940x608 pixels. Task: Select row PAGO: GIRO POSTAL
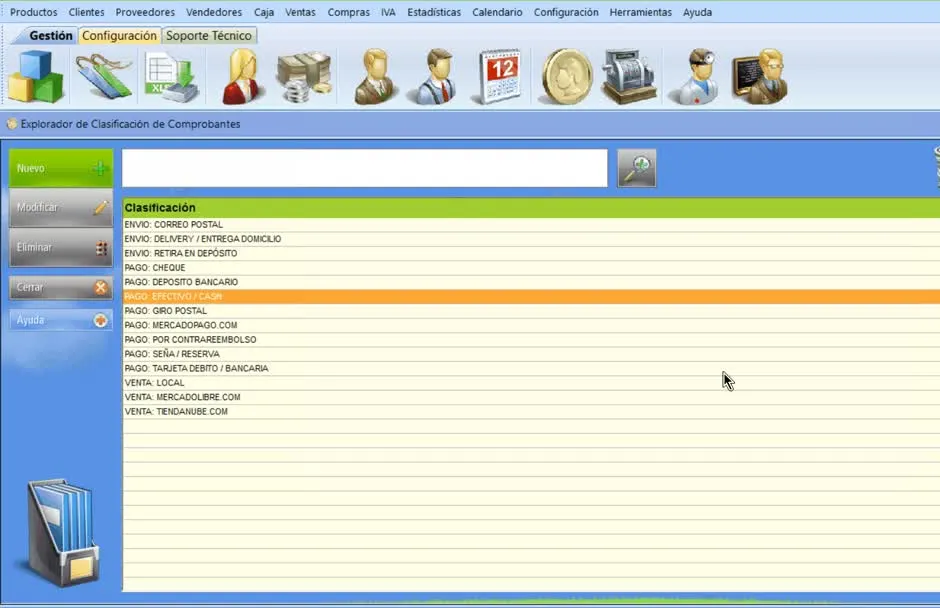(531, 311)
